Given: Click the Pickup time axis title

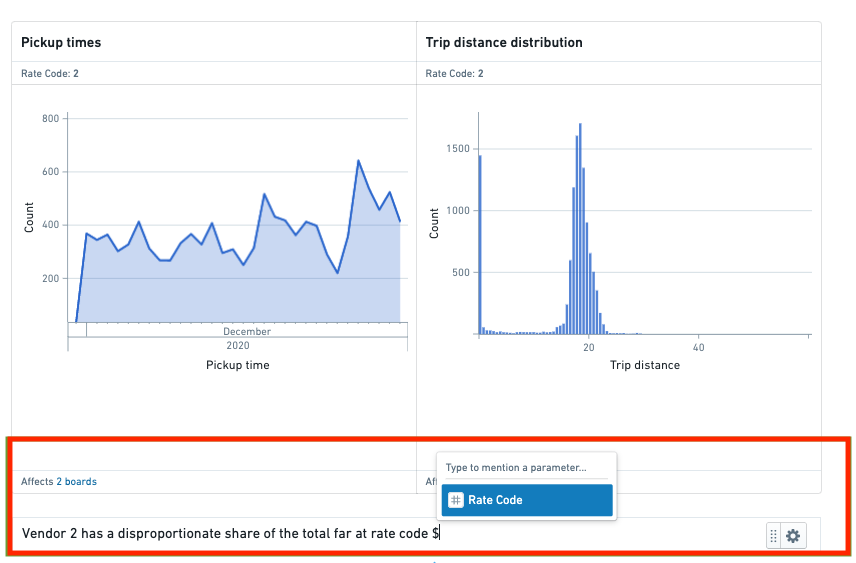Looking at the screenshot, I should pyautogui.click(x=237, y=365).
